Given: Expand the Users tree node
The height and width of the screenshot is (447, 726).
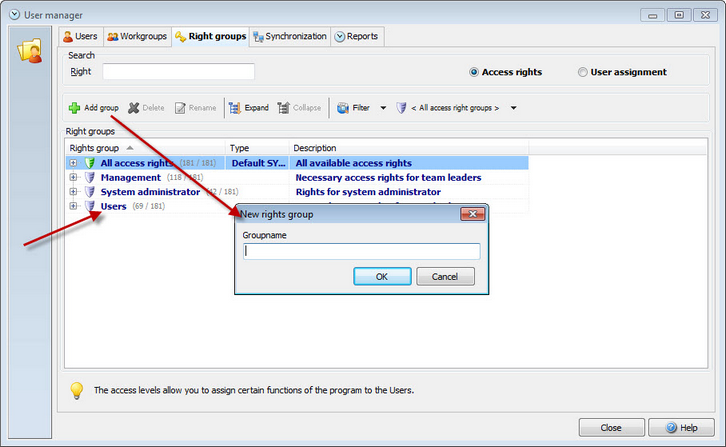Looking at the screenshot, I should (x=73, y=206).
